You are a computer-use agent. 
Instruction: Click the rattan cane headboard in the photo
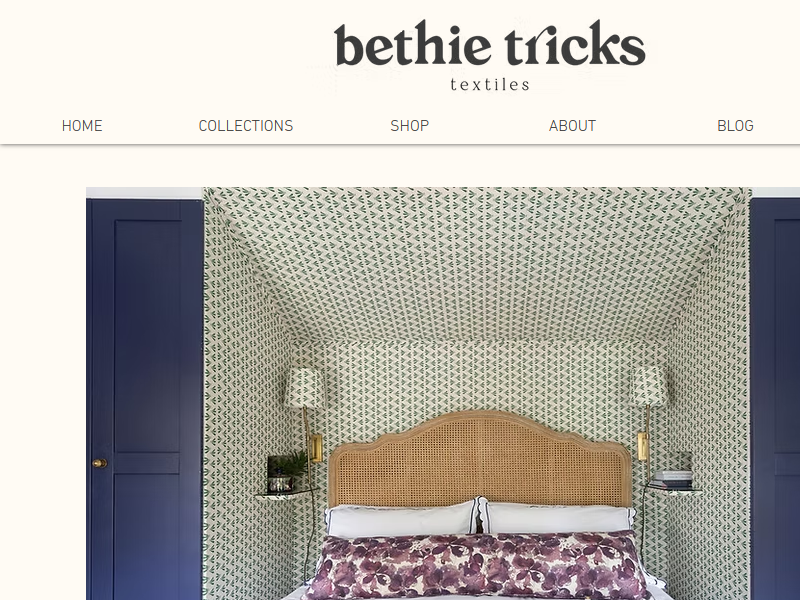click(480, 458)
